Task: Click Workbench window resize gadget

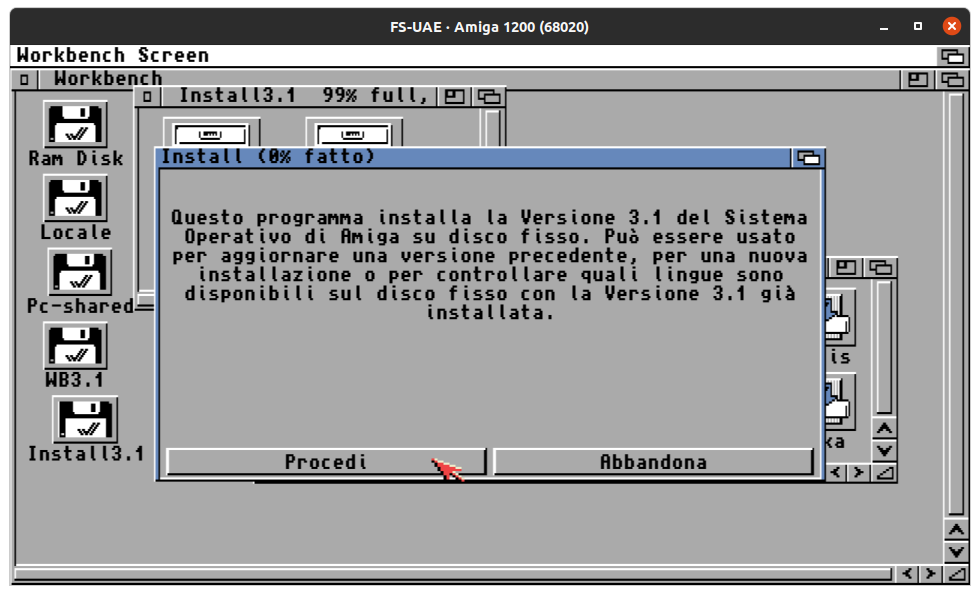Action: (956, 573)
